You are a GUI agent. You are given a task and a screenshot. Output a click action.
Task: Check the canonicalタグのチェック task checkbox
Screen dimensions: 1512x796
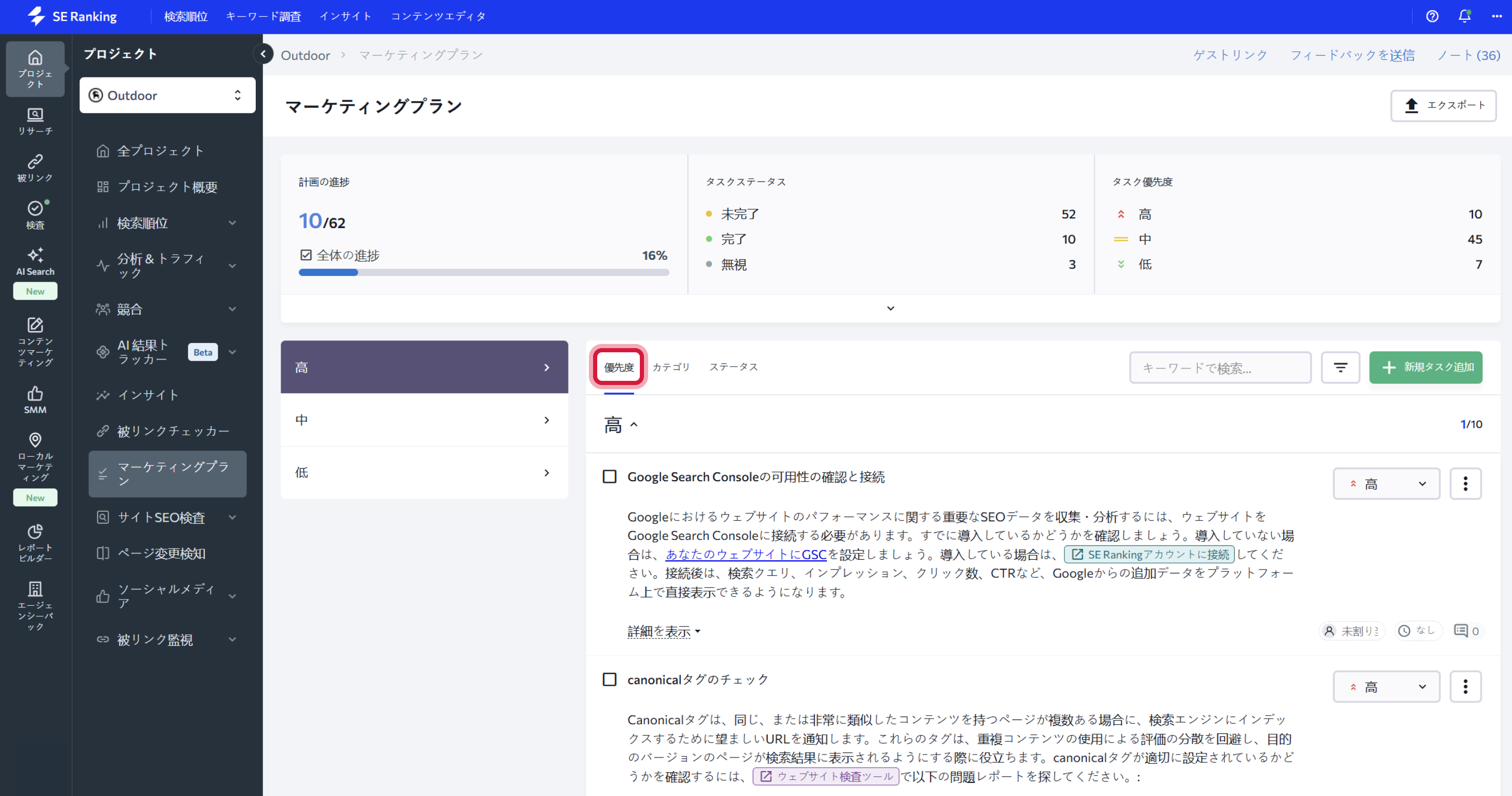(x=609, y=679)
